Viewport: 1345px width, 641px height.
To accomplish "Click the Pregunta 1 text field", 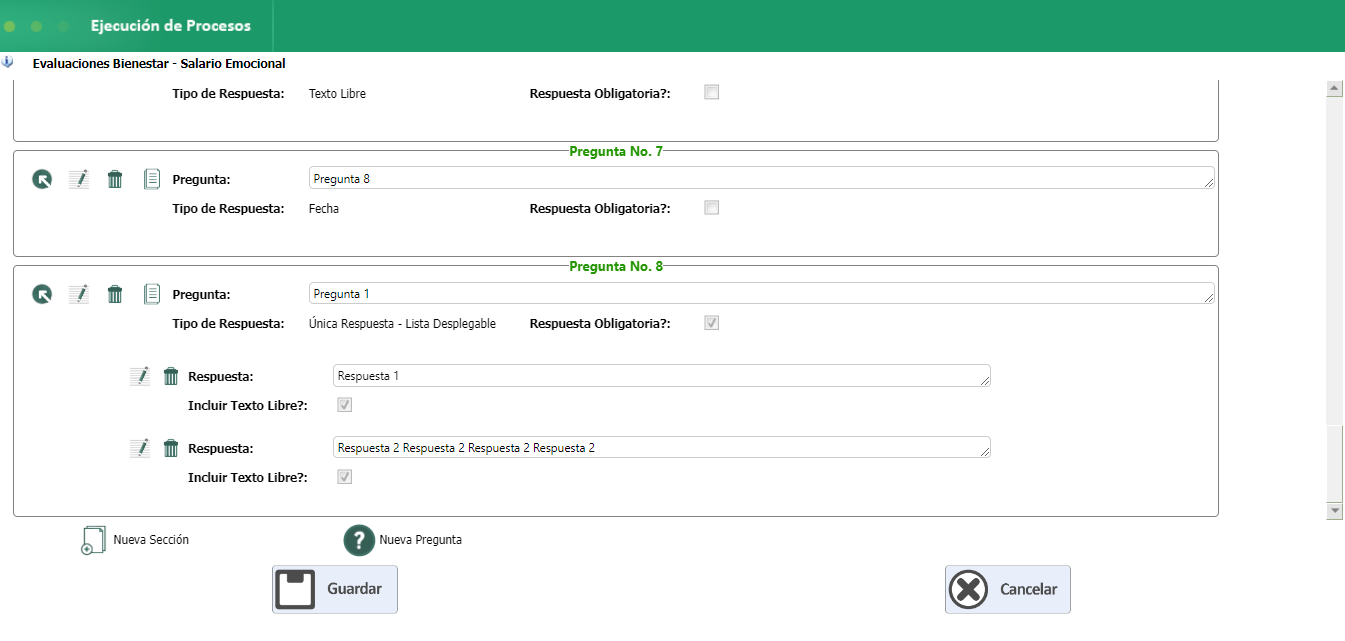I will click(x=762, y=293).
